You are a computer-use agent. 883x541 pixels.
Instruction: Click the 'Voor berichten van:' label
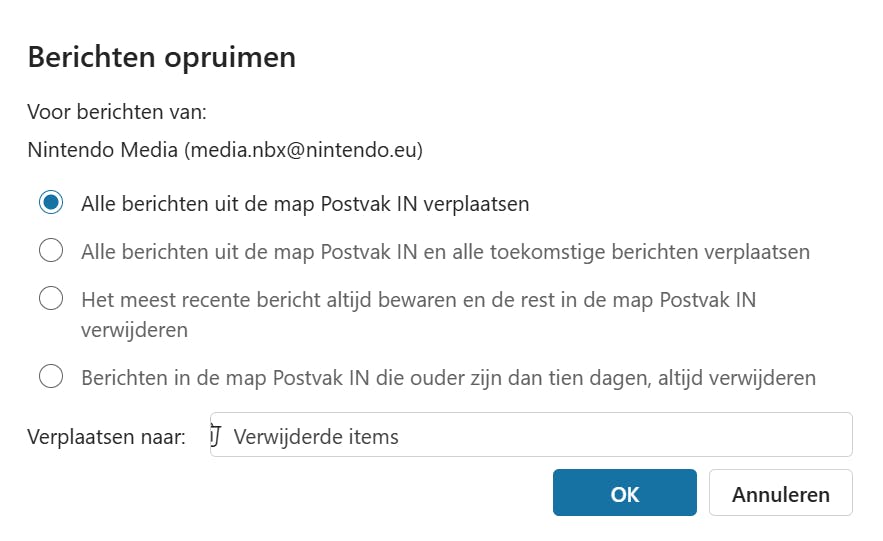(116, 112)
